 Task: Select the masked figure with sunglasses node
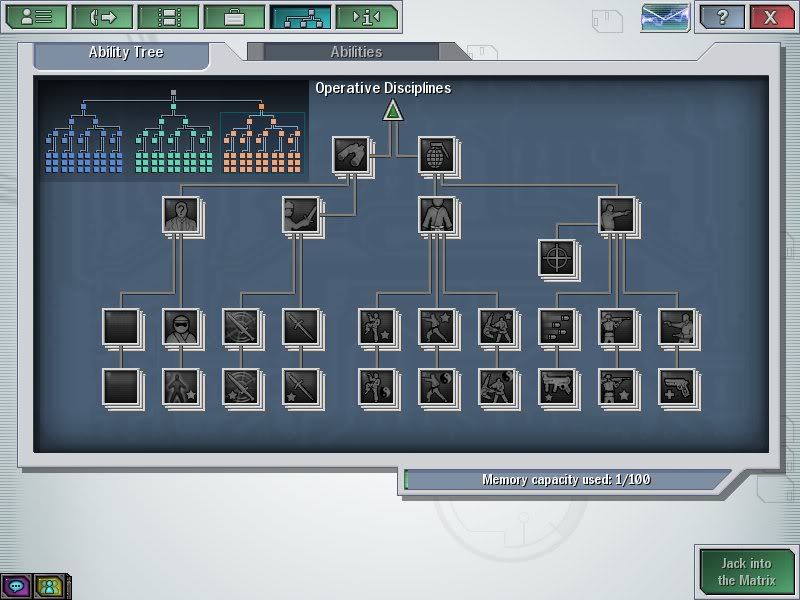tap(180, 327)
